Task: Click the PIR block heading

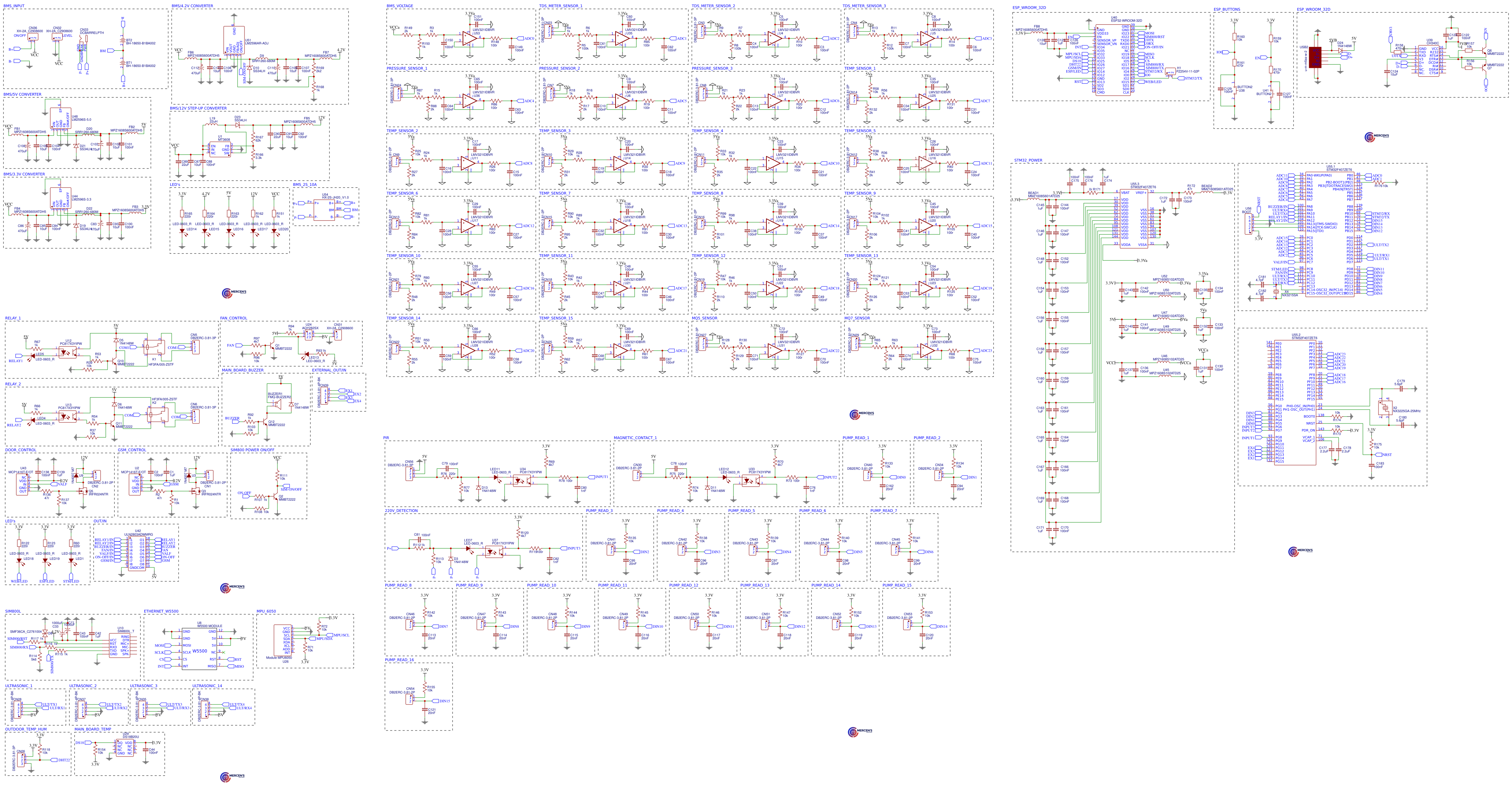Action: 386,438
